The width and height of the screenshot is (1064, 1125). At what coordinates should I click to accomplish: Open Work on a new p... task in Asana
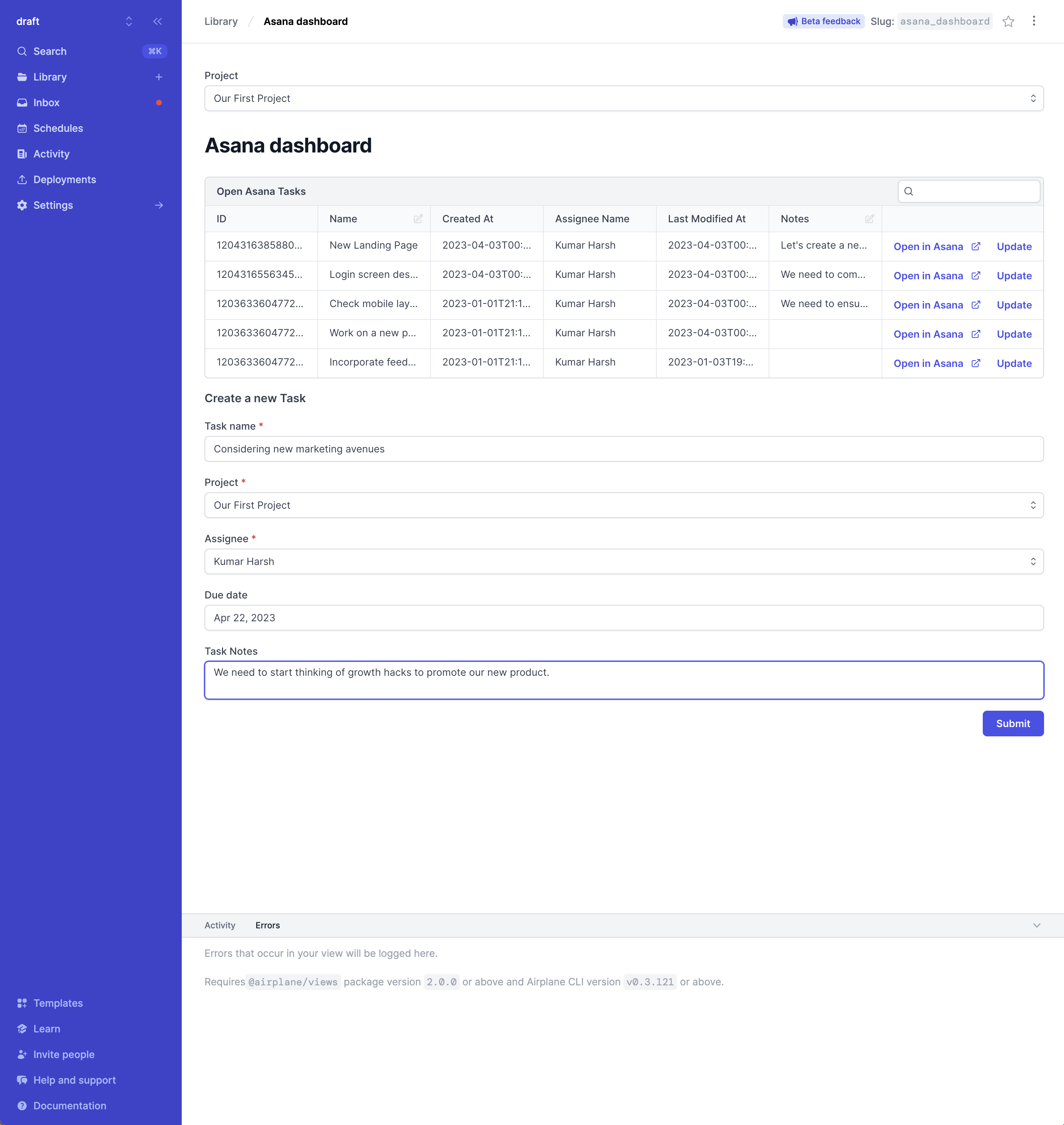pyautogui.click(x=936, y=335)
